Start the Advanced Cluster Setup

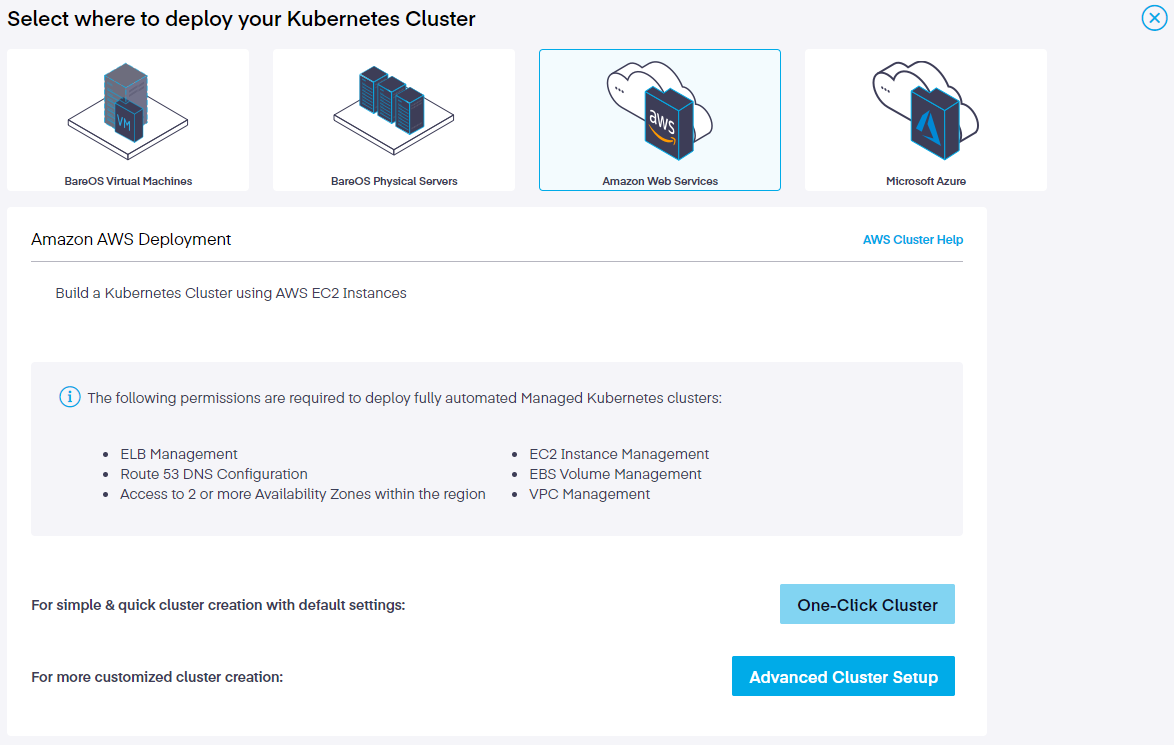[x=843, y=677]
